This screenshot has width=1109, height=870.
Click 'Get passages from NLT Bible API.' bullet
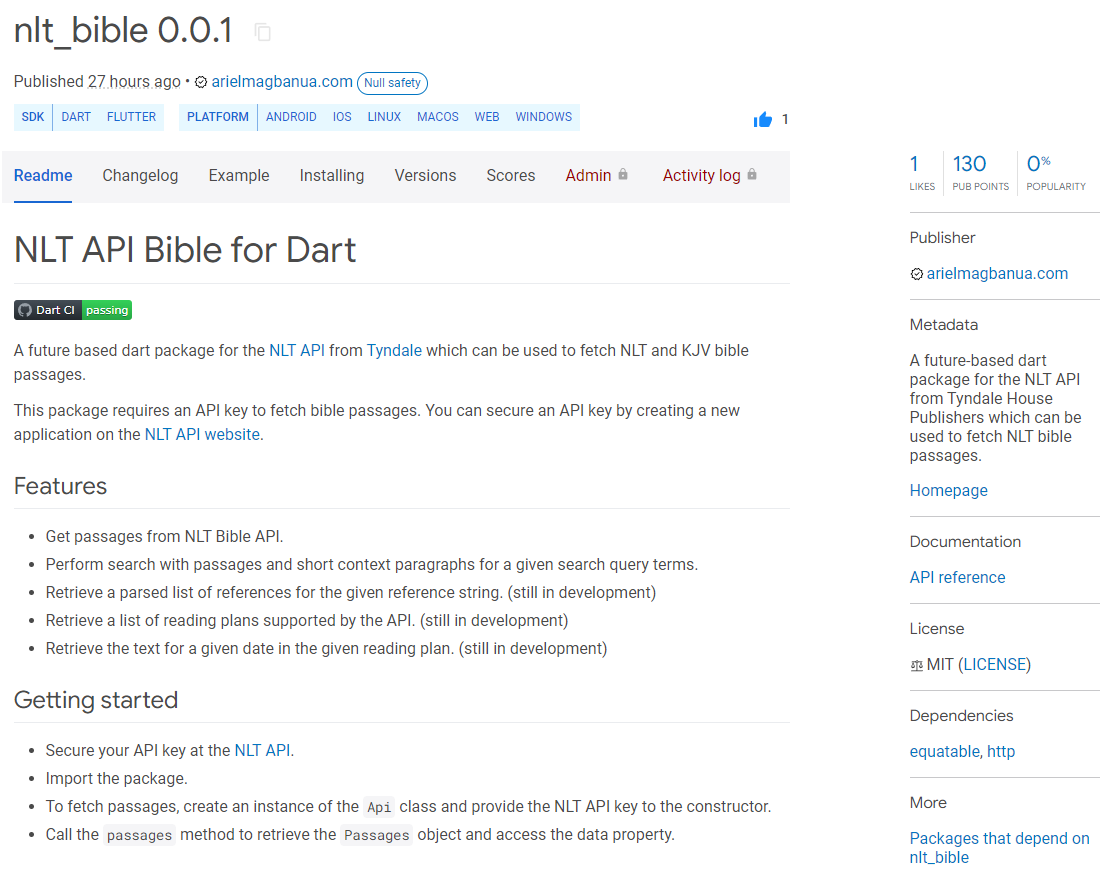pyautogui.click(x=165, y=537)
